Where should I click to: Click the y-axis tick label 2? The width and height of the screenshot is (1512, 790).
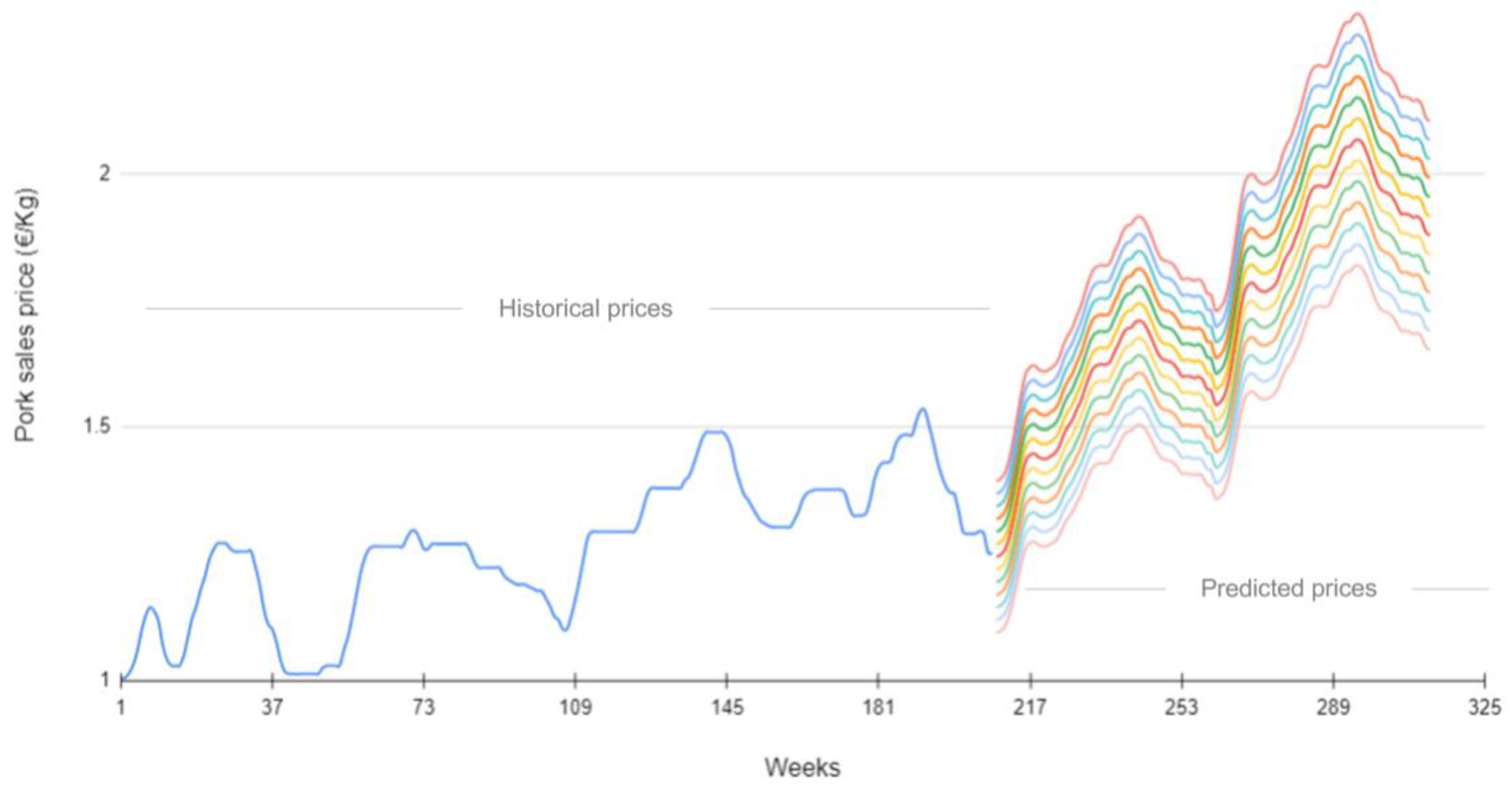pos(104,174)
